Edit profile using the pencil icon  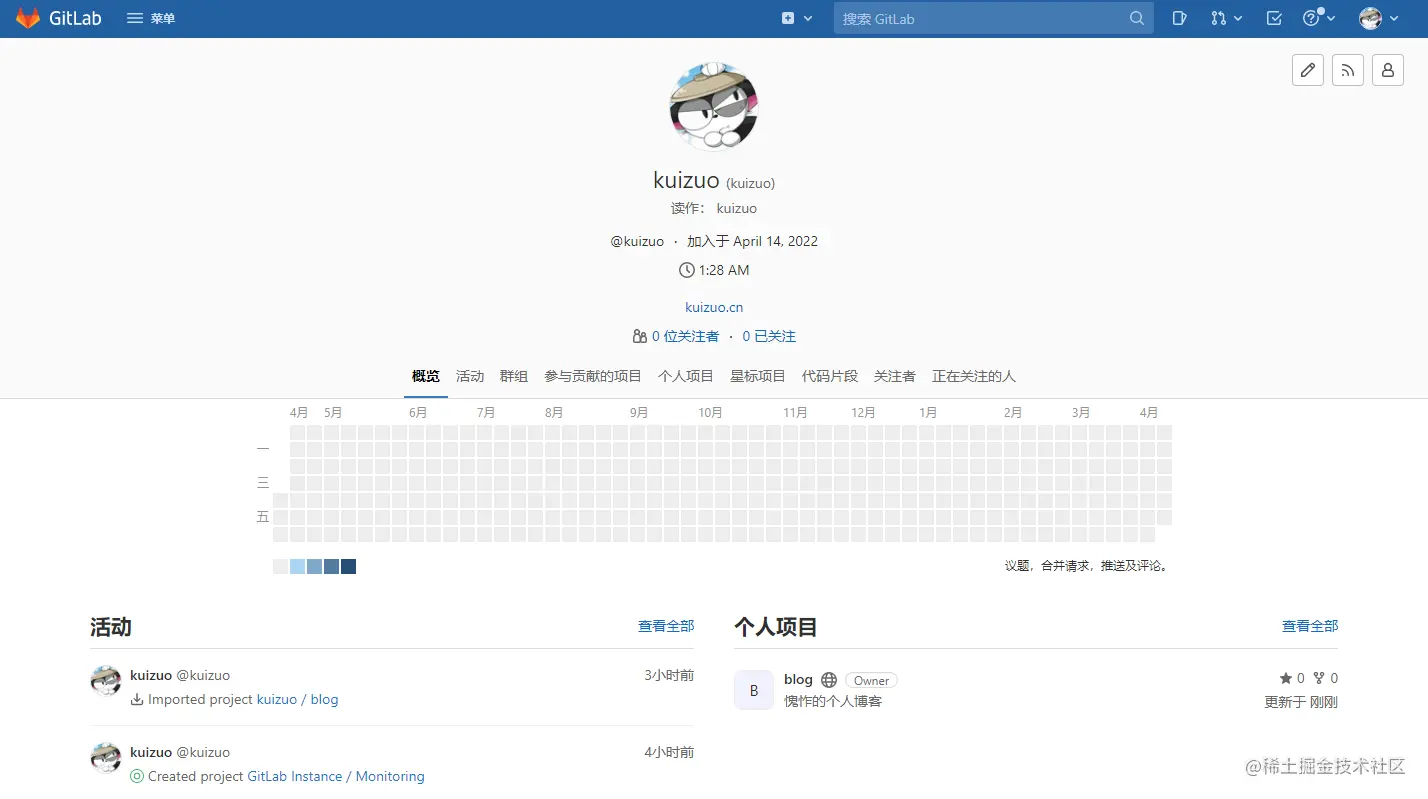(1307, 70)
